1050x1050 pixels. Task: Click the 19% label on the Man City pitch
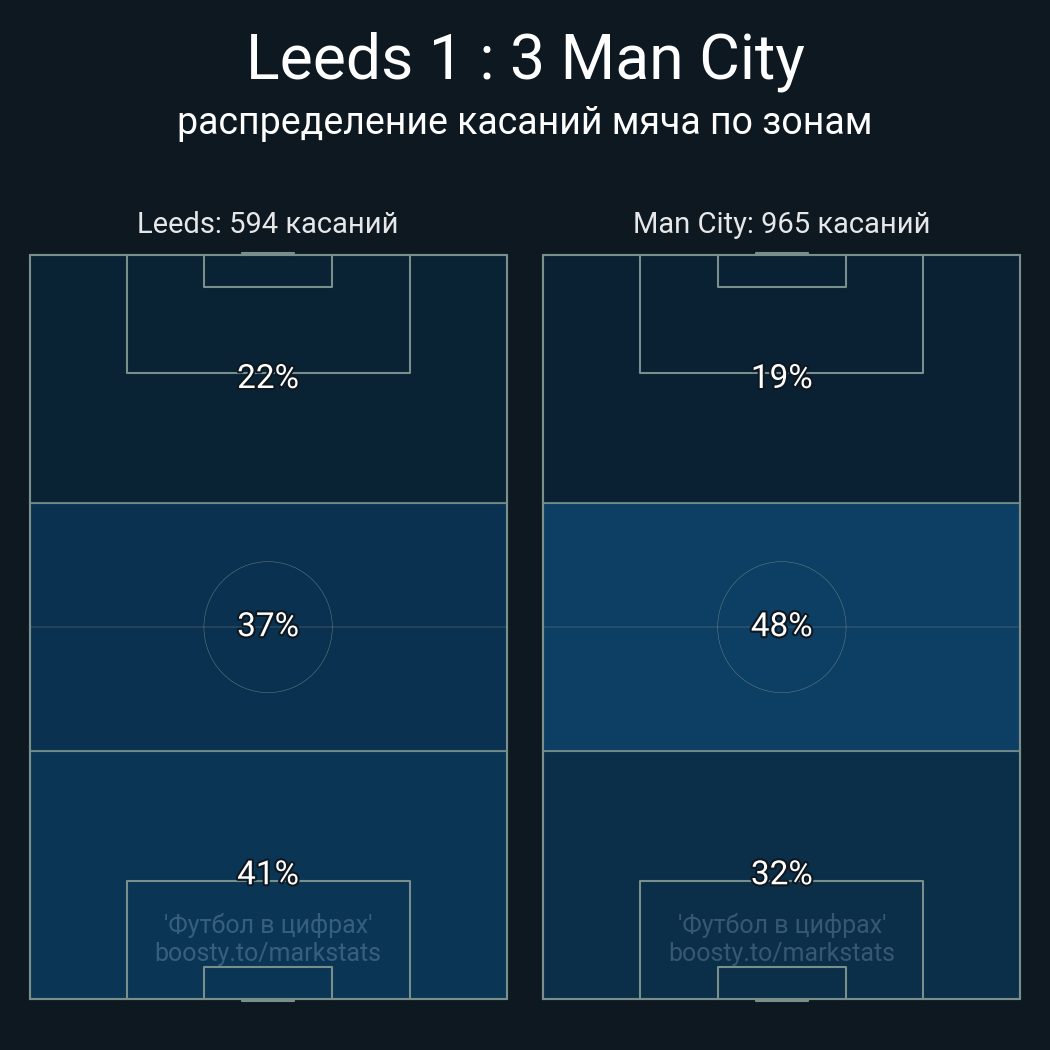[x=782, y=377]
